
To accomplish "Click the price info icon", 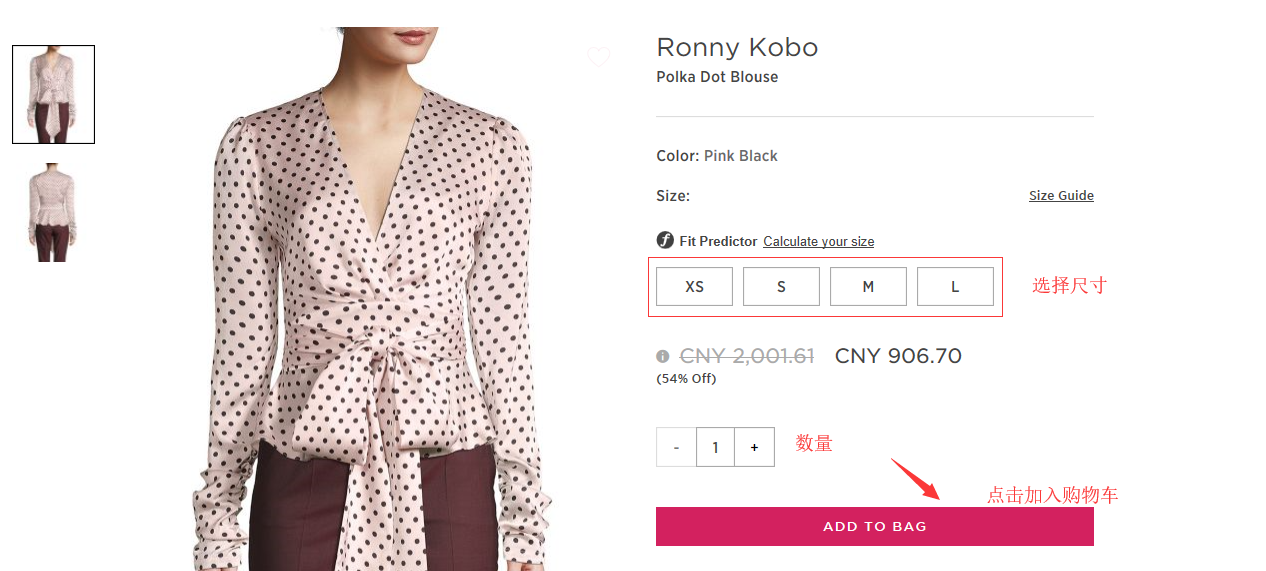I will point(662,356).
